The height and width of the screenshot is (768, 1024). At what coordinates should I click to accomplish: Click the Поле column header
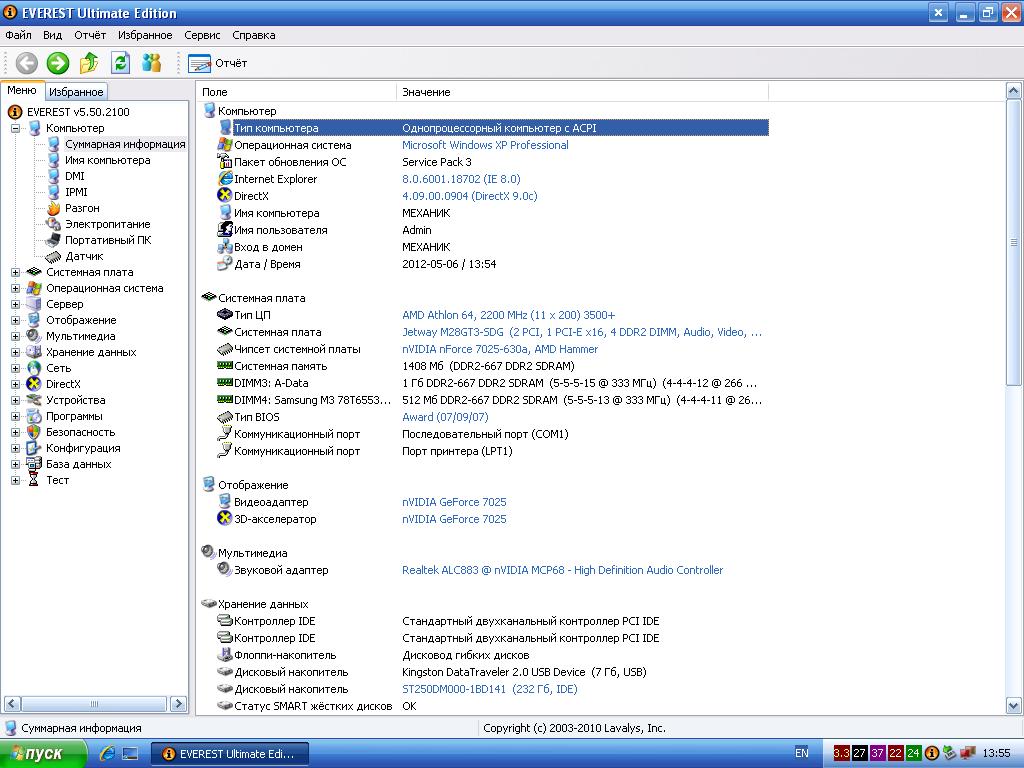pyautogui.click(x=296, y=92)
